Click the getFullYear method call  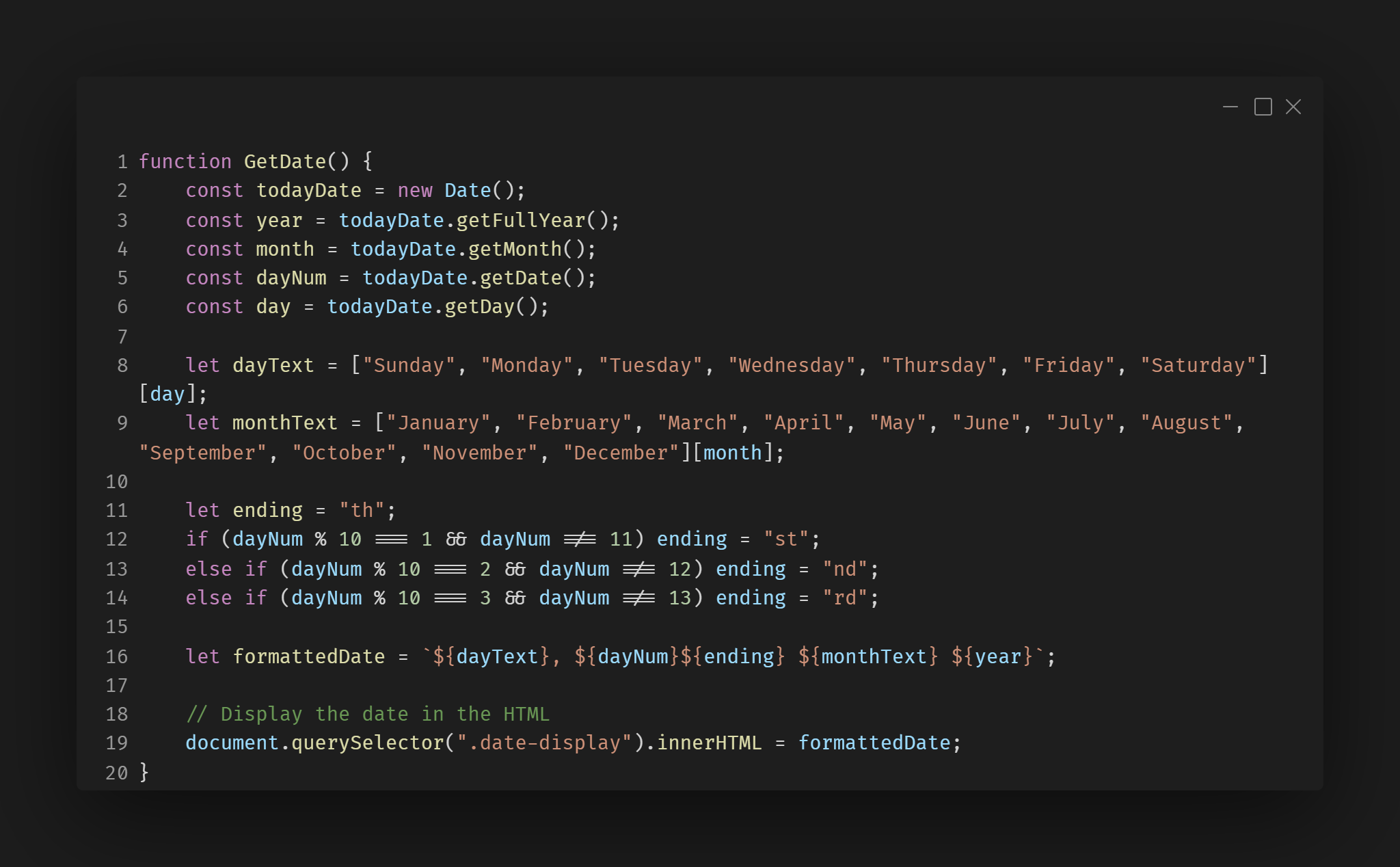click(521, 220)
